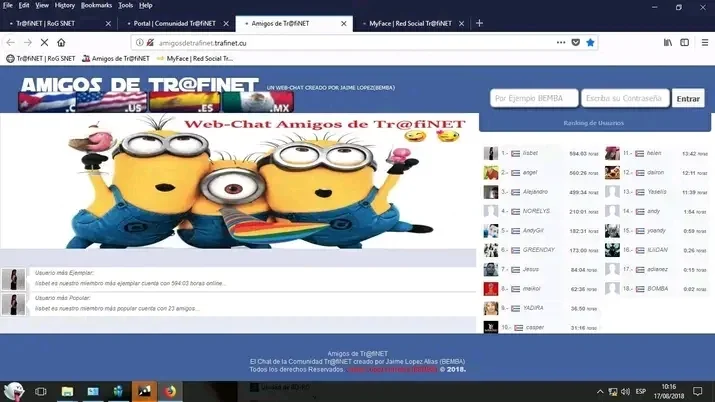Screen dimensions: 715x402
Task: Open the Start button ghost icon
Action: 14,392
